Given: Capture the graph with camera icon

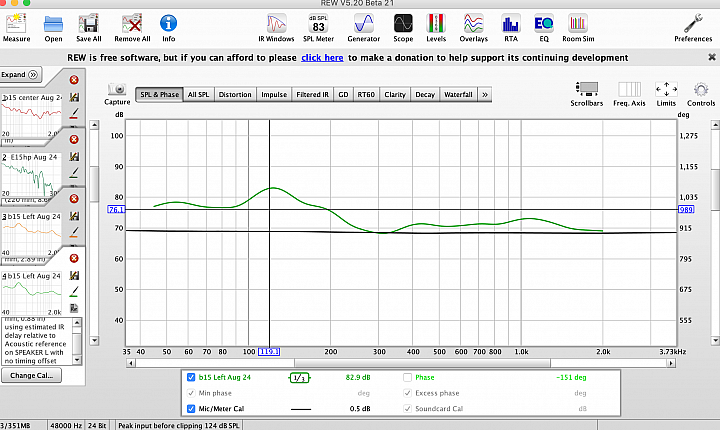Looking at the screenshot, I should point(117,94).
